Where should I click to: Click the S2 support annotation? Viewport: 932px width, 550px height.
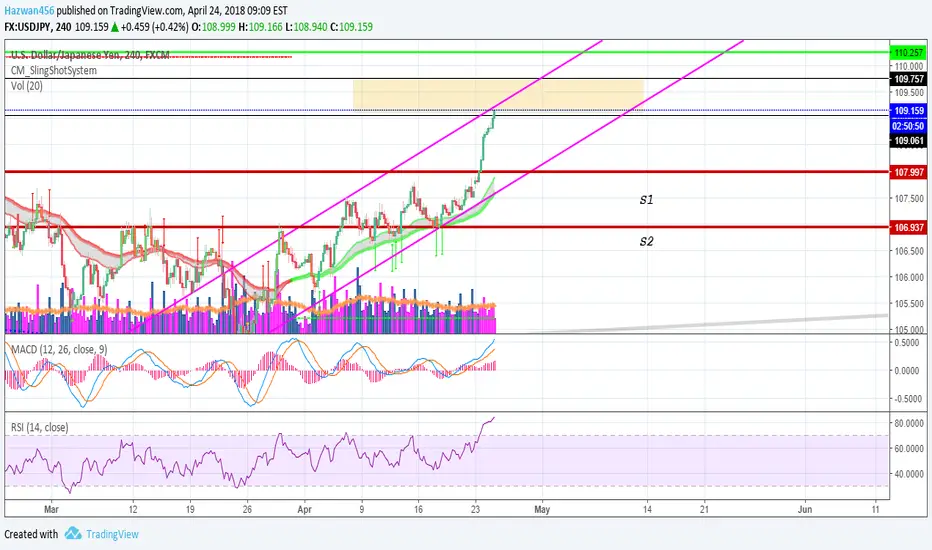pyautogui.click(x=646, y=241)
